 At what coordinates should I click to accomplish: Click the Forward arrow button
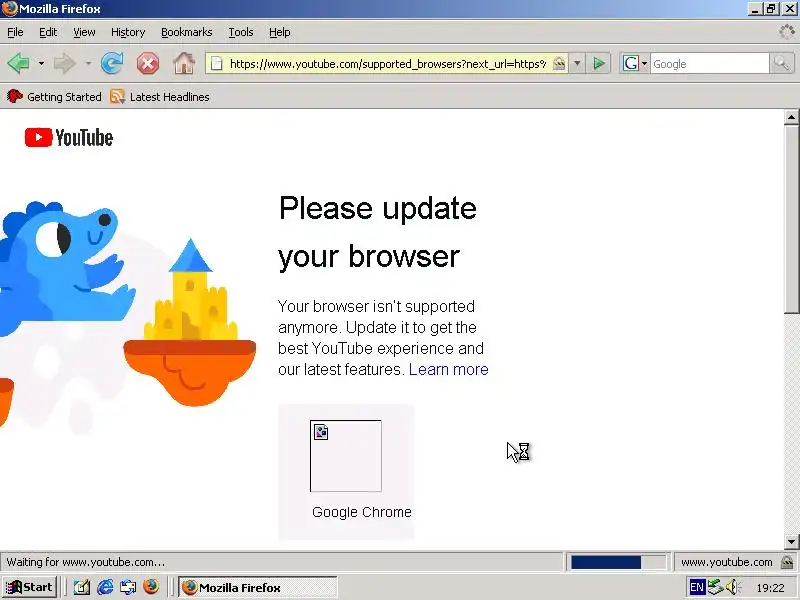[x=64, y=64]
